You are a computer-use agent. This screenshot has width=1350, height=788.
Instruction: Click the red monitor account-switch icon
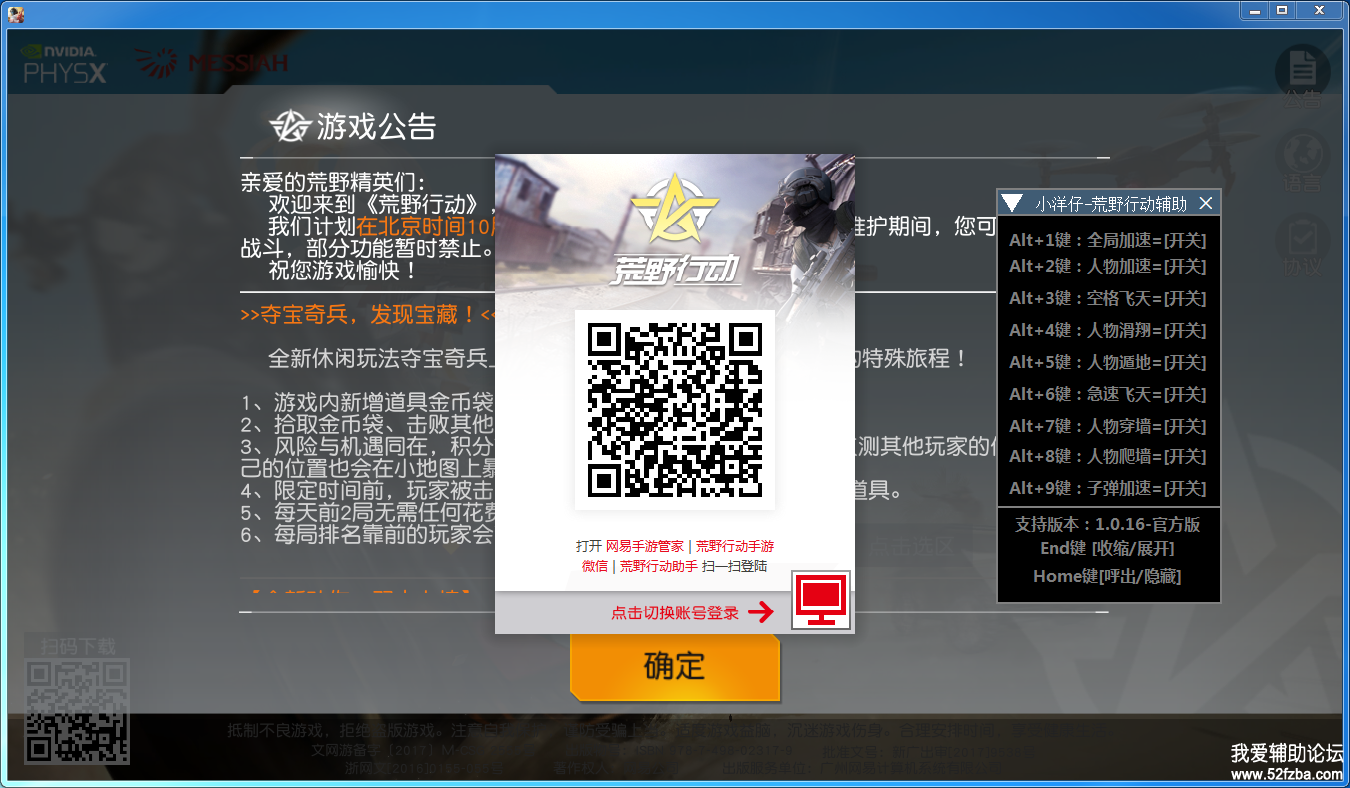pyautogui.click(x=821, y=601)
